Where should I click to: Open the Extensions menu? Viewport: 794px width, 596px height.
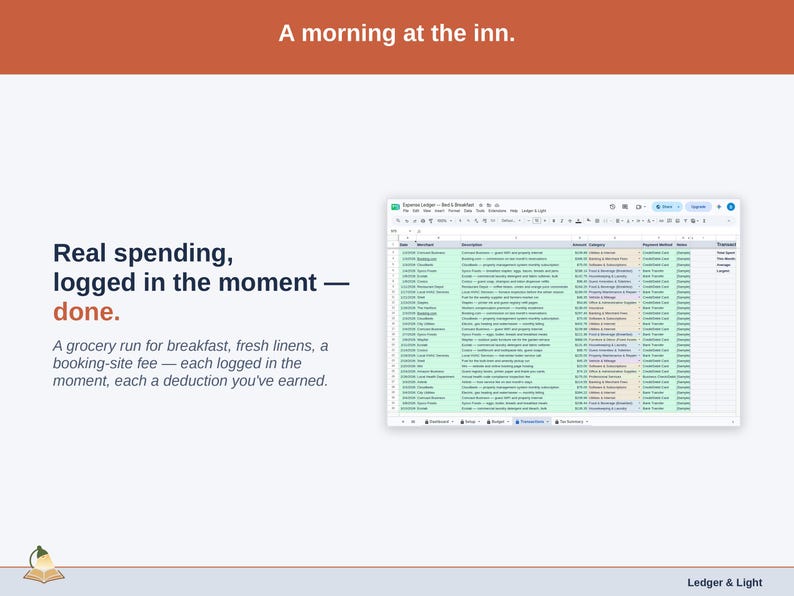497,211
